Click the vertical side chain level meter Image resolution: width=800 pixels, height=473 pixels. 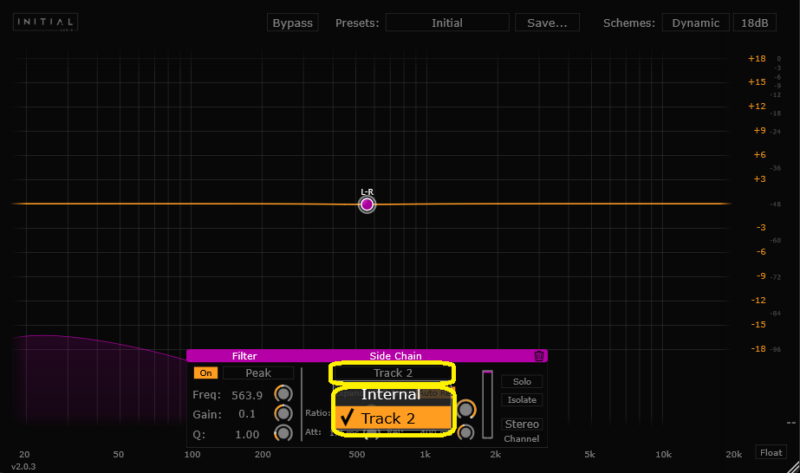(487, 405)
